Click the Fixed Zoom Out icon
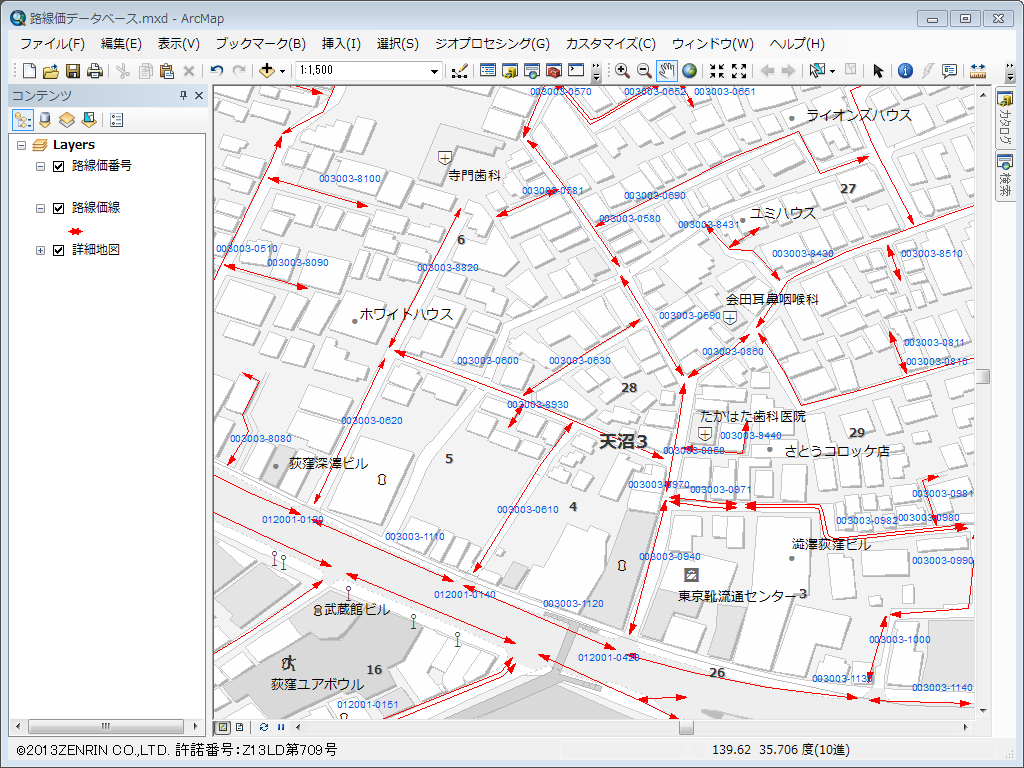Viewport: 1024px width, 768px height. pyautogui.click(x=739, y=71)
